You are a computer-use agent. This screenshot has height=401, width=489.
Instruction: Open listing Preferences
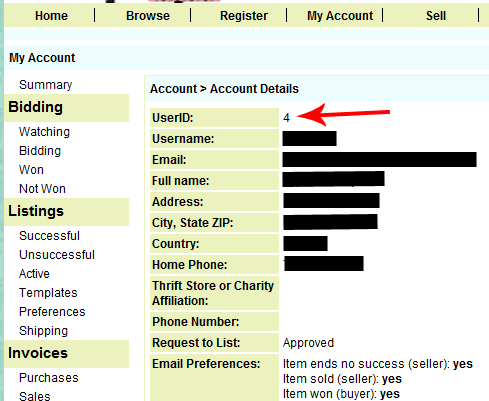(x=52, y=312)
